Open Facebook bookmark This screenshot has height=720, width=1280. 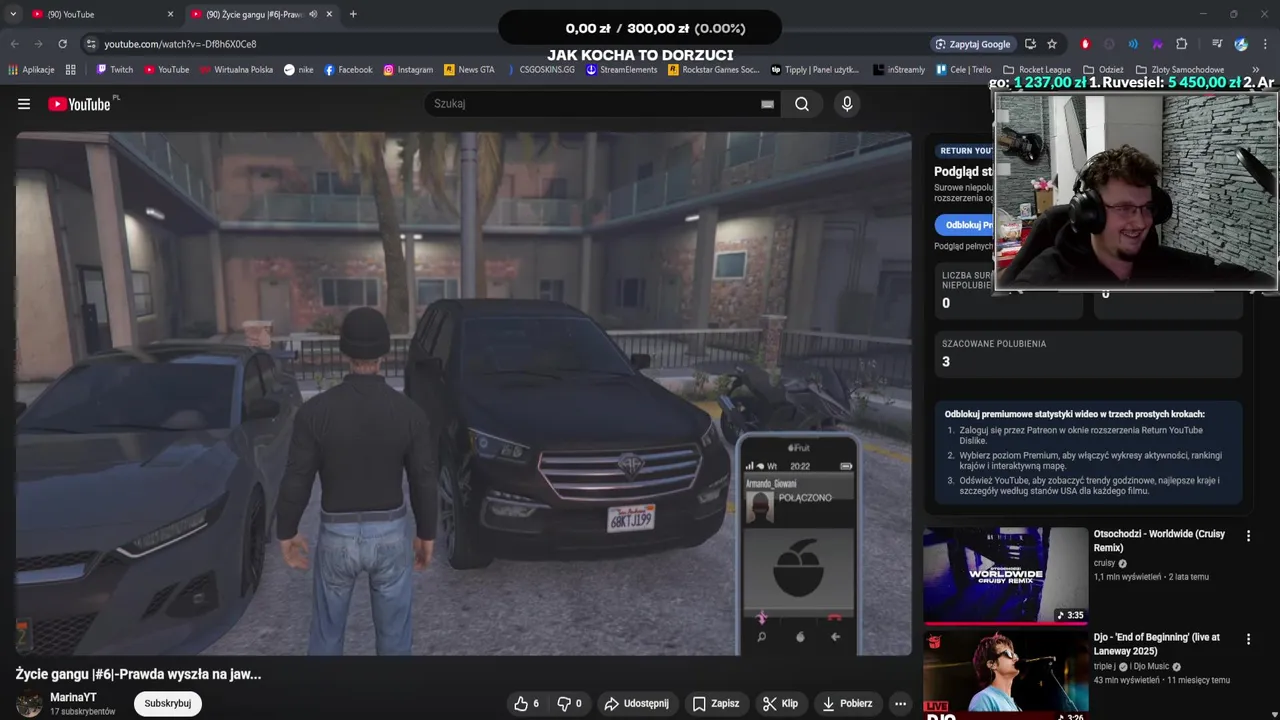pos(348,70)
